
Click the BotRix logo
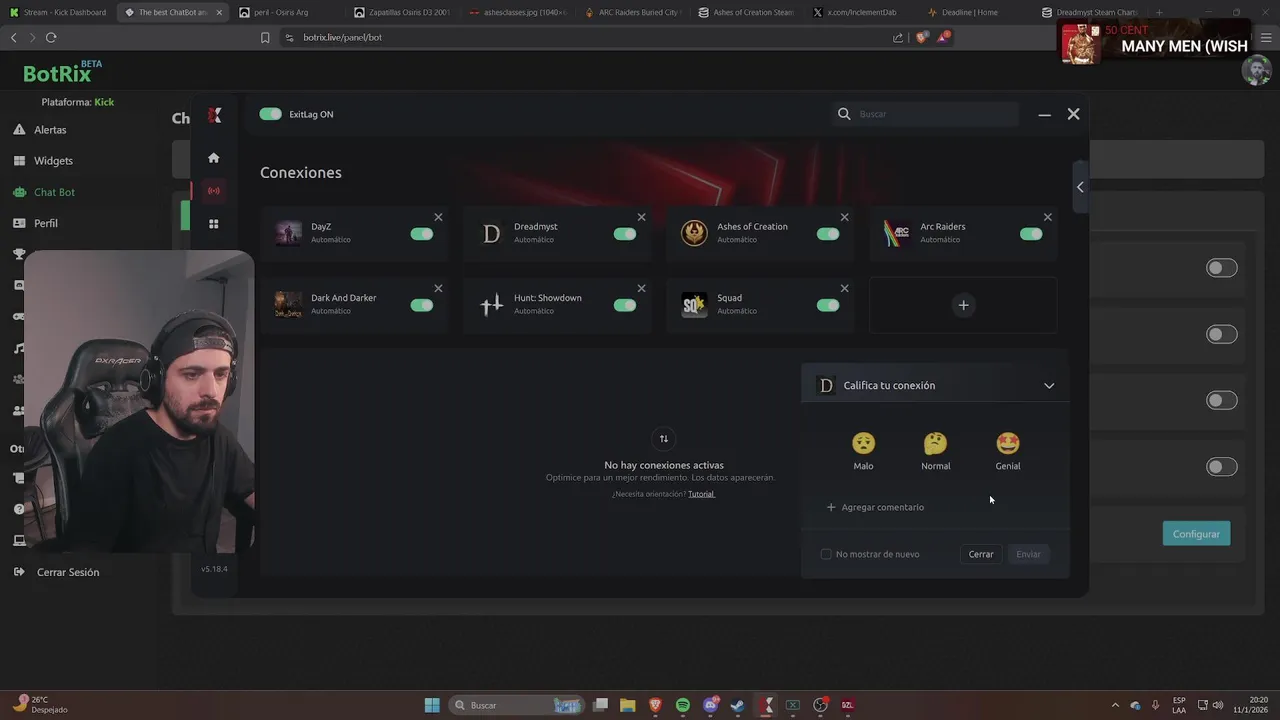(x=62, y=72)
